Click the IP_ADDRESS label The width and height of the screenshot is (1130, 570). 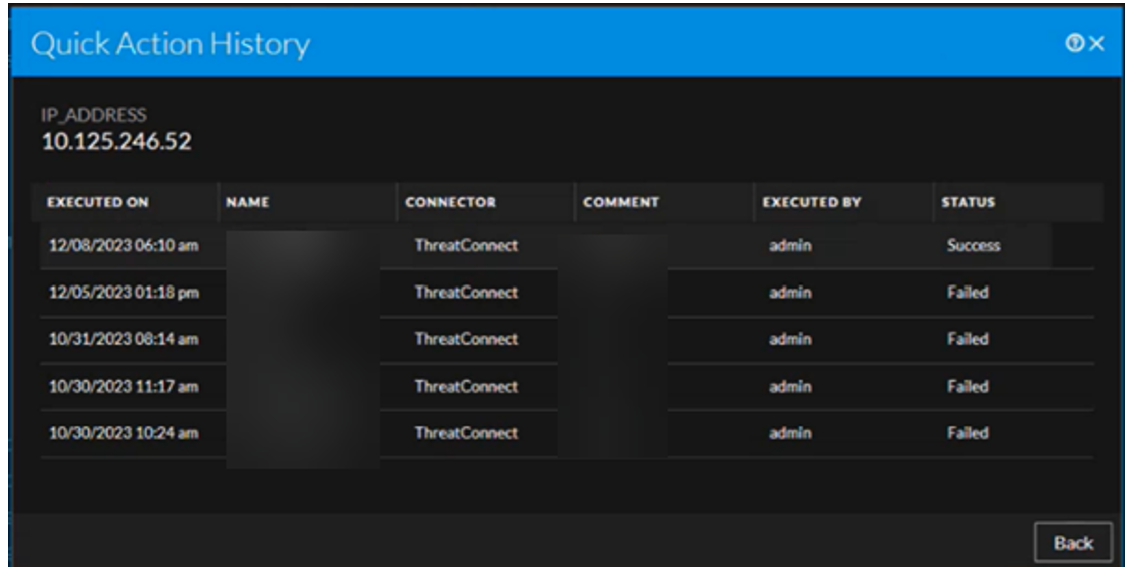[94, 115]
